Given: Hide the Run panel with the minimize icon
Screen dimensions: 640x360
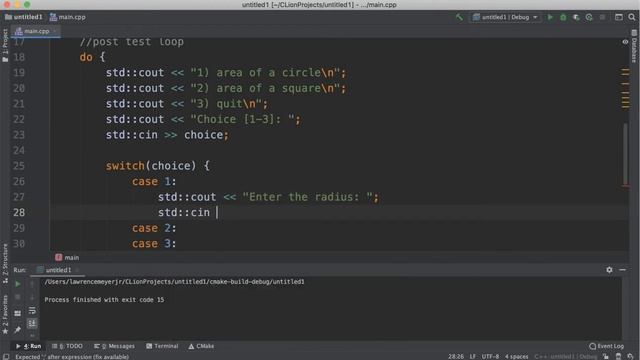Looking at the screenshot, I should tap(622, 270).
